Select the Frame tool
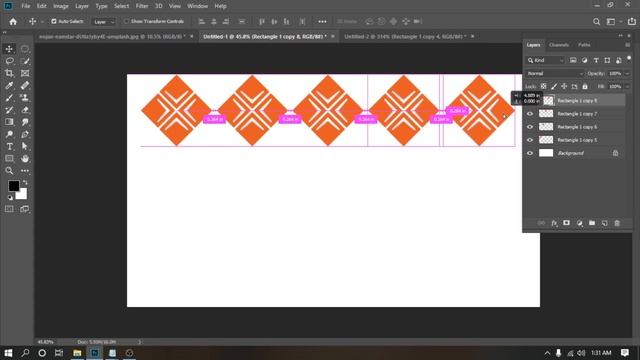 25,73
